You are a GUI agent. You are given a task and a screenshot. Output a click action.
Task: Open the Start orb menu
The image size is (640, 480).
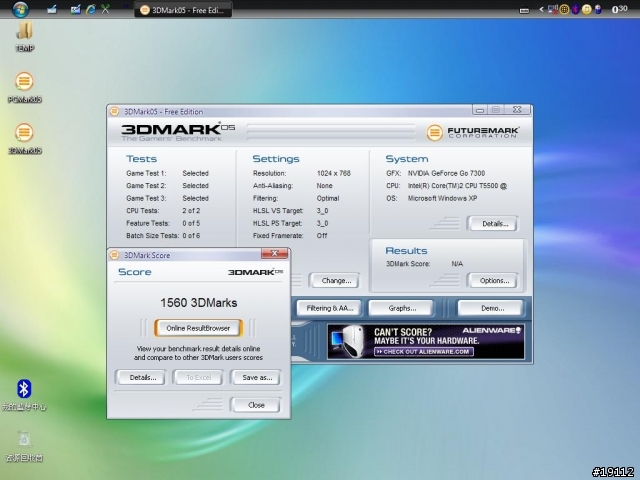pyautogui.click(x=20, y=9)
